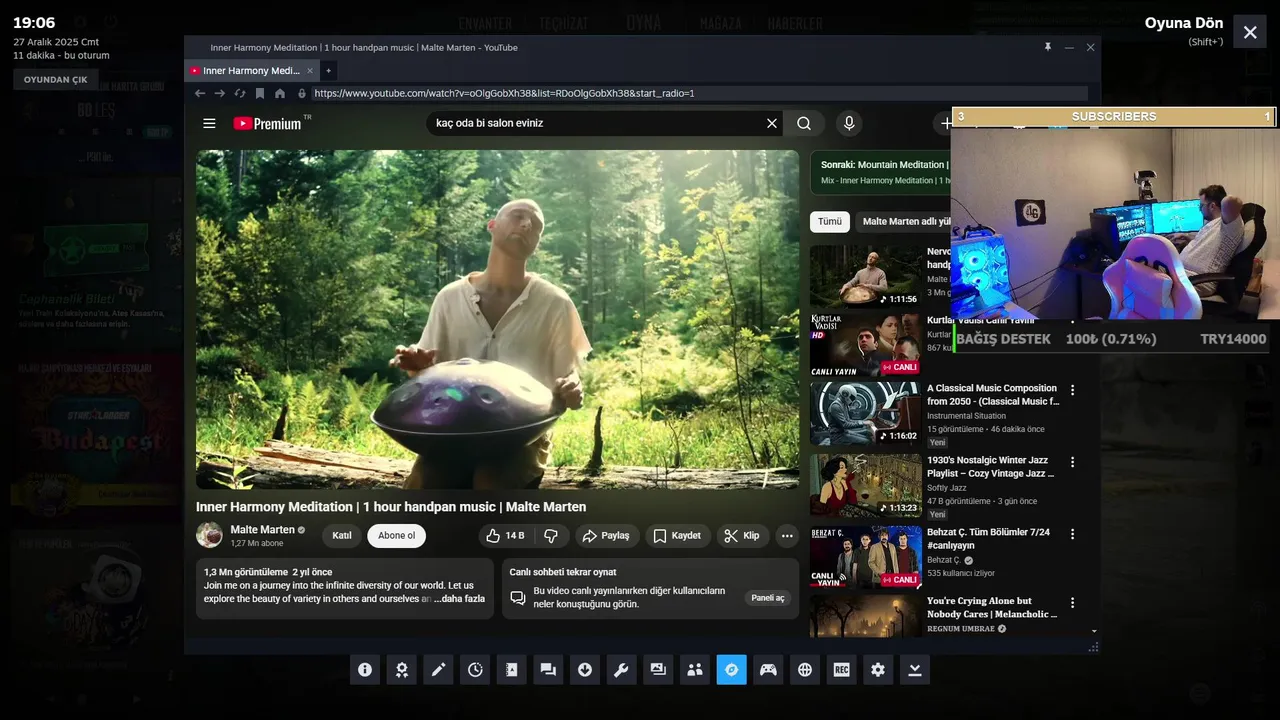Clear the YouTube search box with X

click(x=772, y=123)
